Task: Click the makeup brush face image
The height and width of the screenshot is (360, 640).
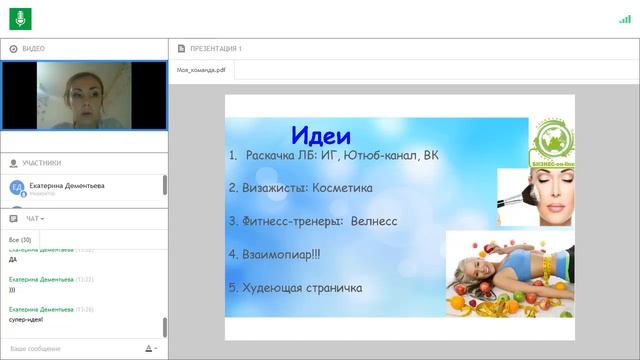Action: (x=536, y=198)
